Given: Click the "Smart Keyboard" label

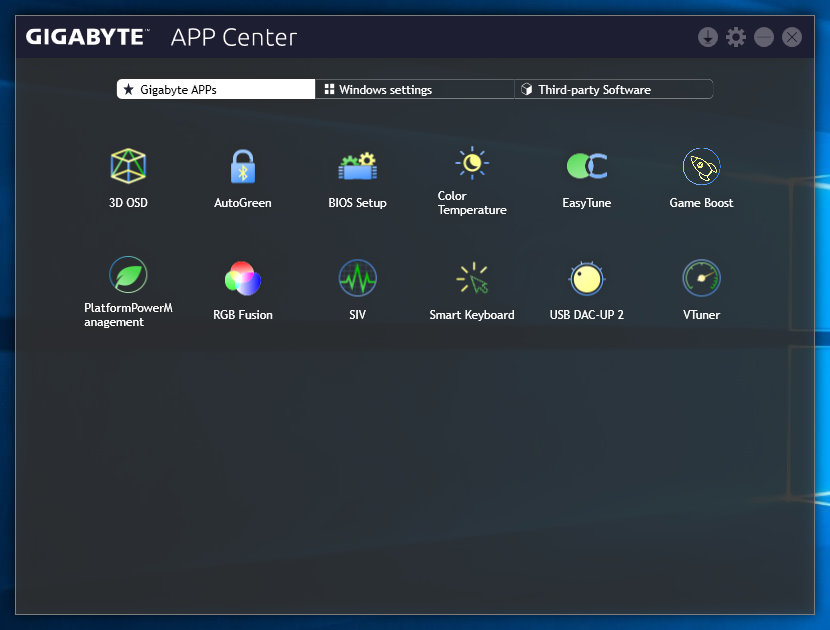Looking at the screenshot, I should point(472,315).
